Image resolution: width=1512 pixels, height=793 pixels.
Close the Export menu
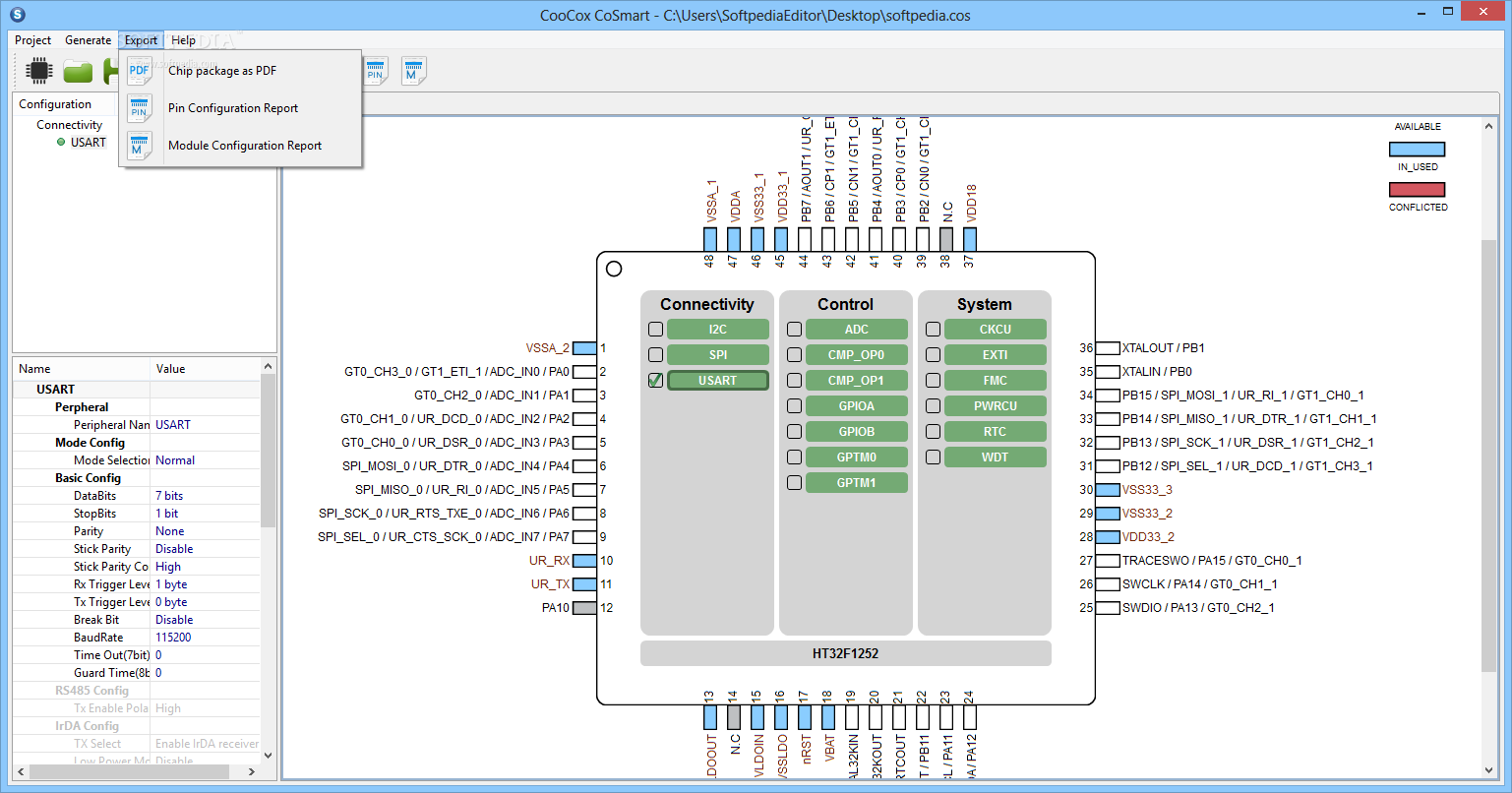pos(141,40)
